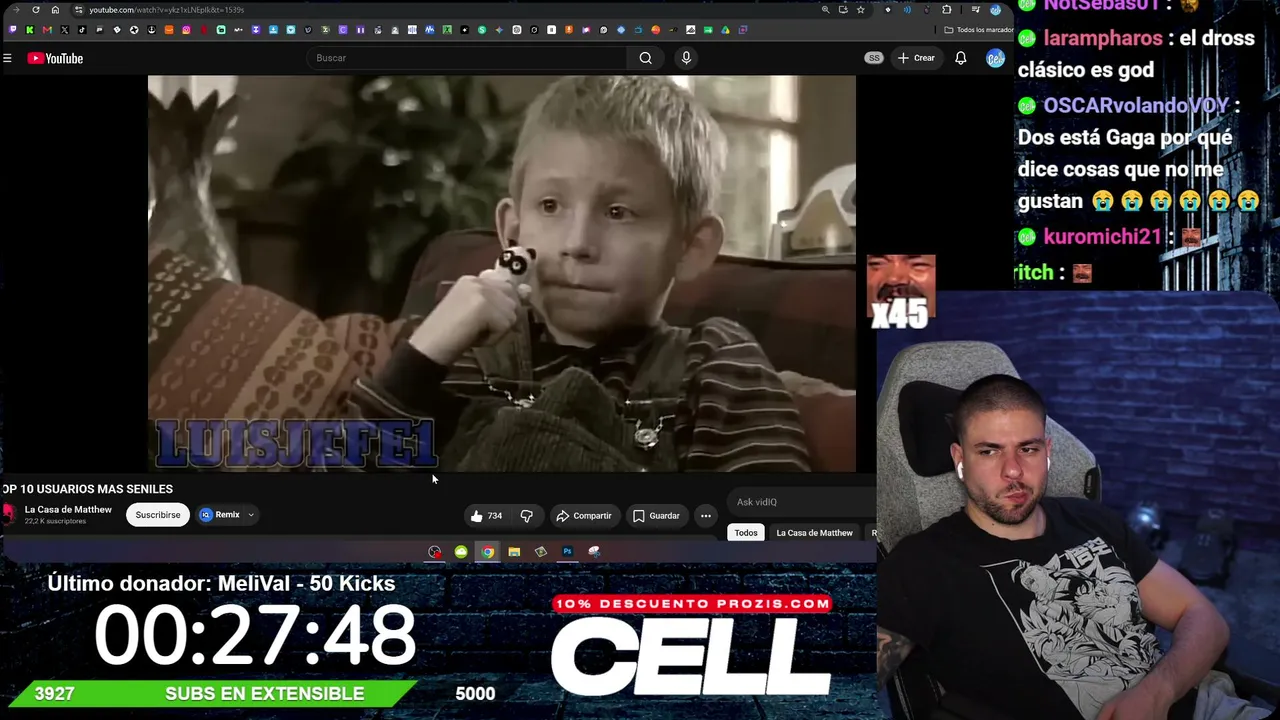Reload the page in Chrome
The height and width of the screenshot is (720, 1280).
pos(36,10)
